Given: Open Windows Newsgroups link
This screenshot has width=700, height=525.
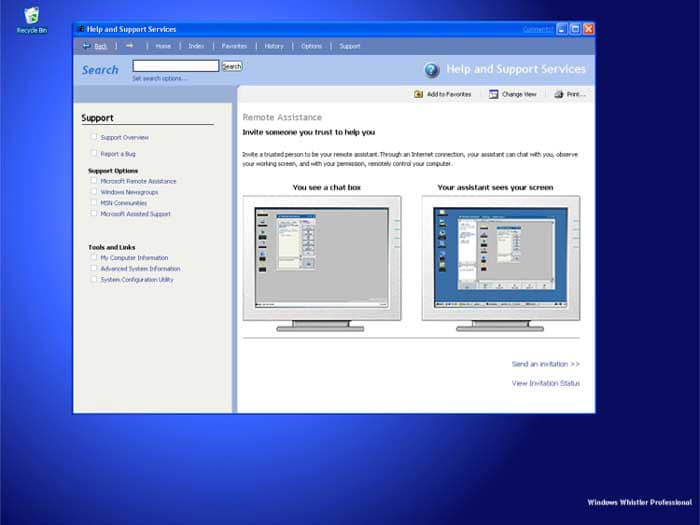Looking at the screenshot, I should [x=129, y=192].
